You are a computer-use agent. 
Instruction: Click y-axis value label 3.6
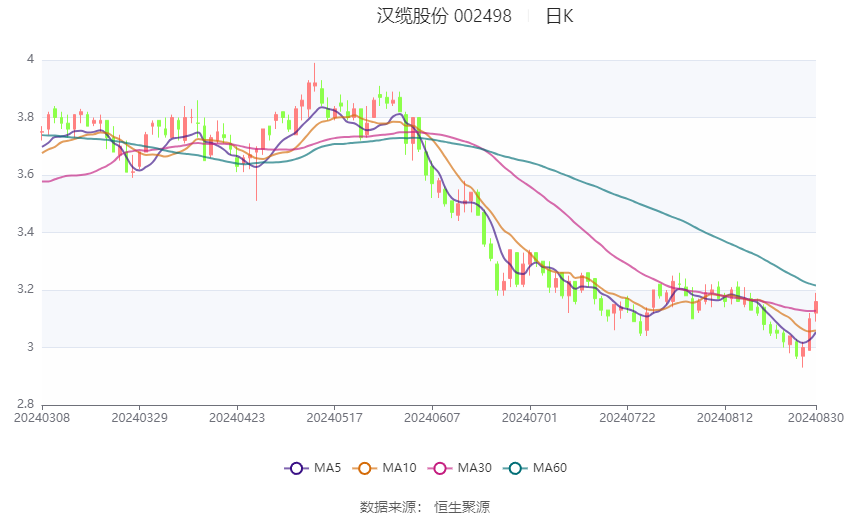[25, 175]
